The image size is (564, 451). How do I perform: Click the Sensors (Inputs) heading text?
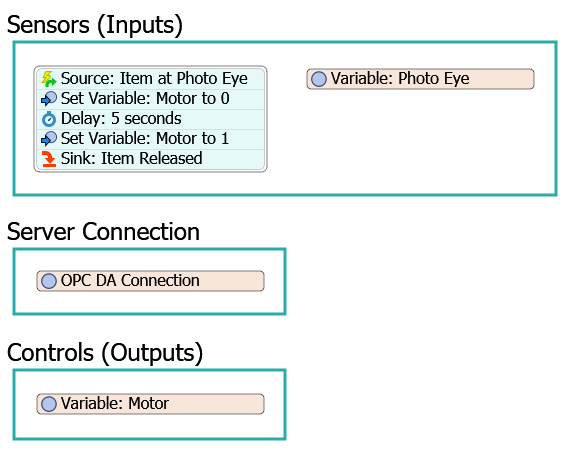coord(95,25)
